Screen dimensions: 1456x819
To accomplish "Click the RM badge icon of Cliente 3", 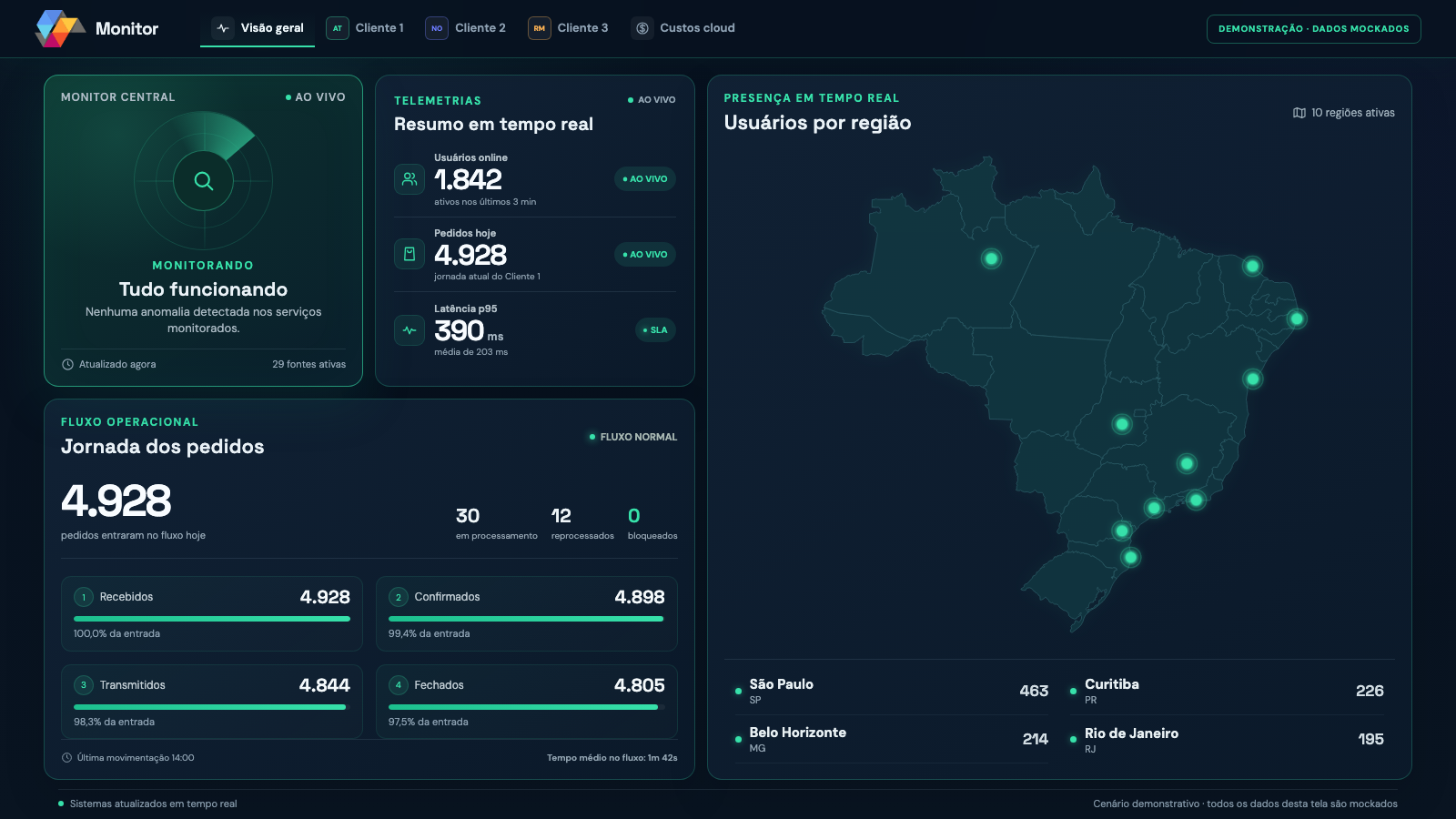I will pos(540,28).
